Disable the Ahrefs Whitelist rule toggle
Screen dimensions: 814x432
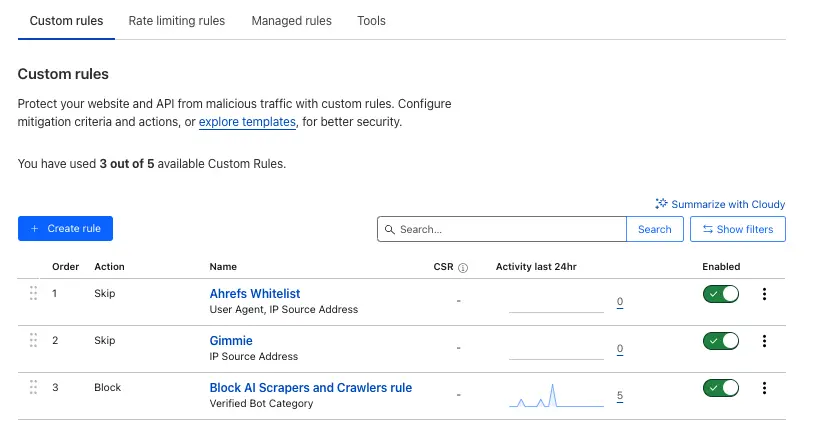tap(721, 294)
